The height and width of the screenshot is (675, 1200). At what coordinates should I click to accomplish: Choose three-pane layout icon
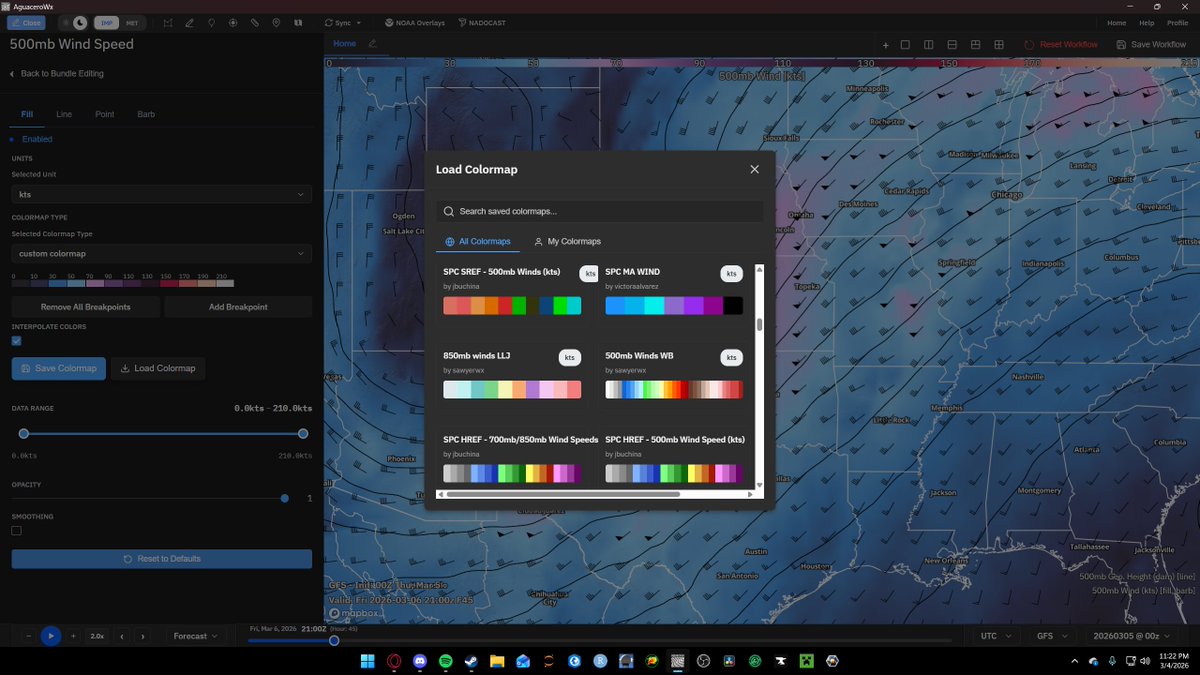pos(976,45)
